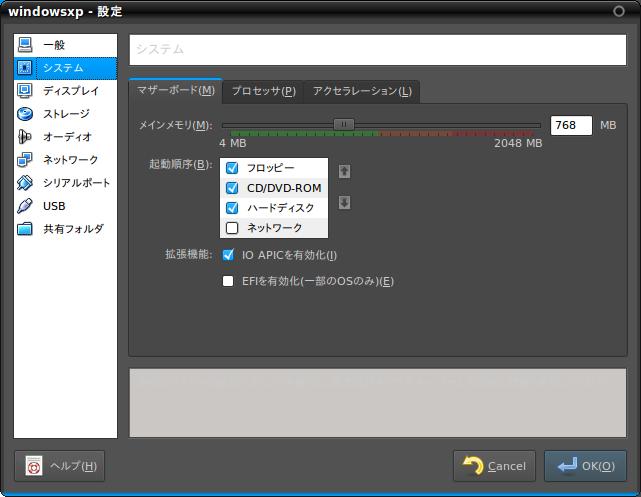Uncheck the ハードディスク boot checkbox
This screenshot has height=497, width=641.
pyautogui.click(x=232, y=208)
